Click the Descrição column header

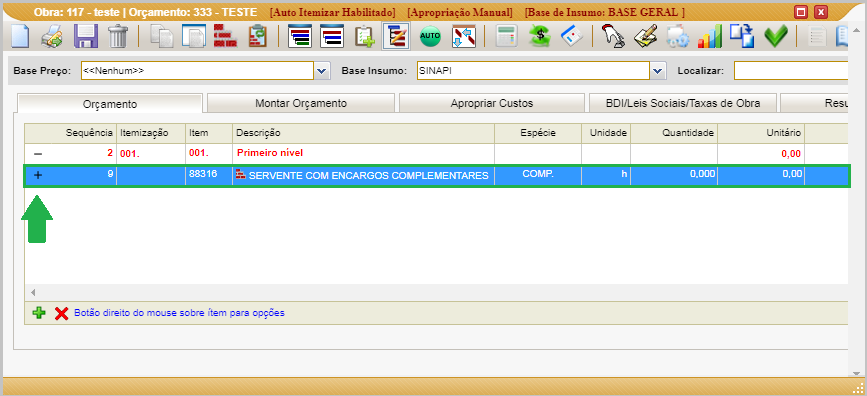coord(363,133)
